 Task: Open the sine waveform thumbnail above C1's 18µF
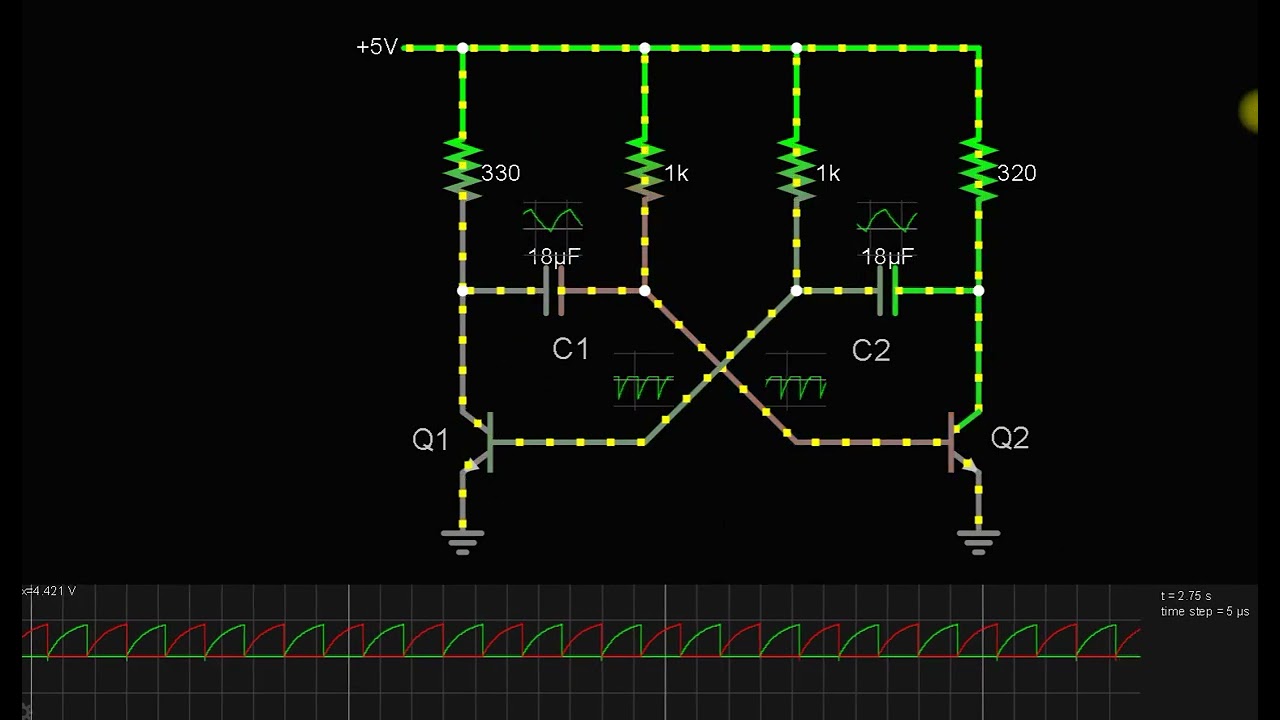[553, 218]
